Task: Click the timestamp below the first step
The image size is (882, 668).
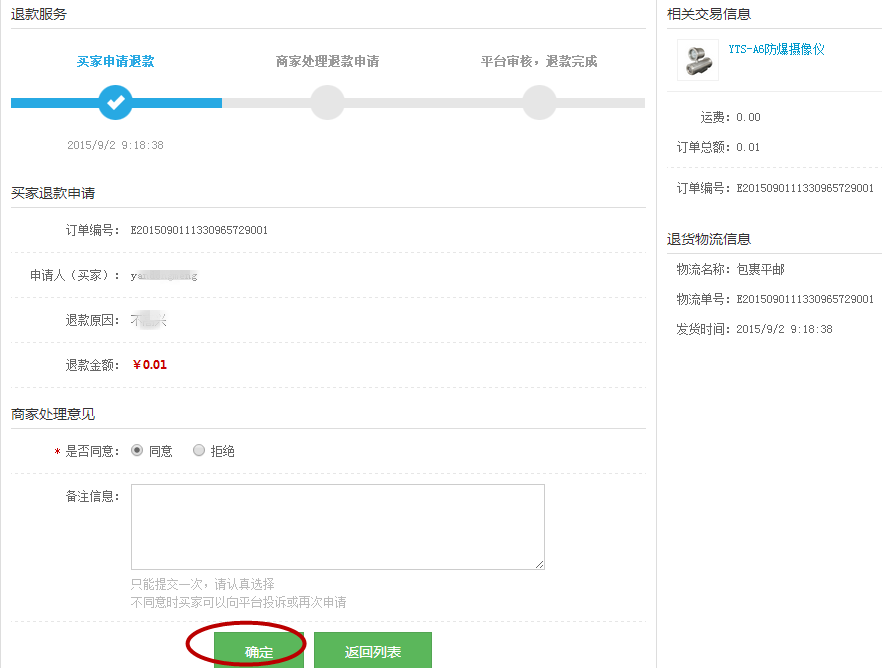Action: (115, 145)
